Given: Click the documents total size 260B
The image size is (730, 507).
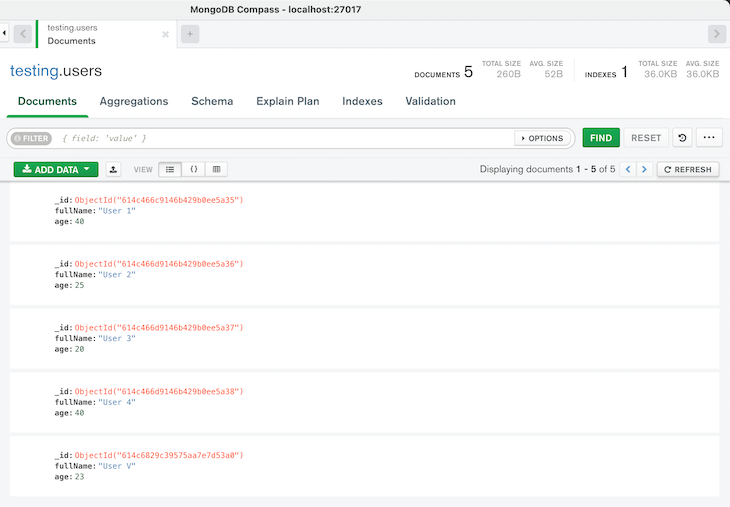Looking at the screenshot, I should pos(508,74).
